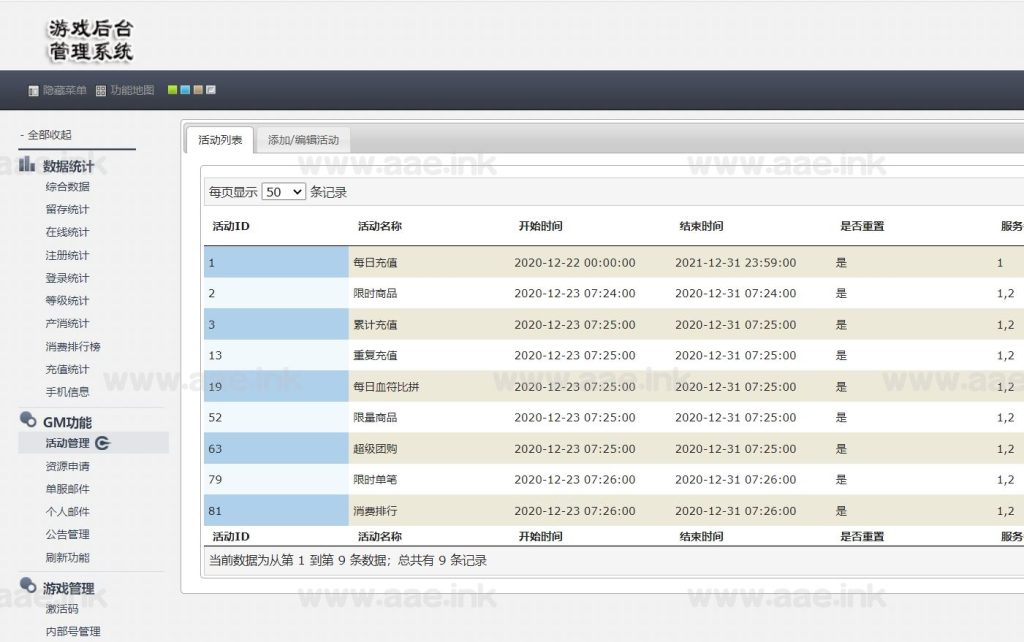Select the green theme color swatch
Screen dimensions: 1024x642
pos(173,90)
